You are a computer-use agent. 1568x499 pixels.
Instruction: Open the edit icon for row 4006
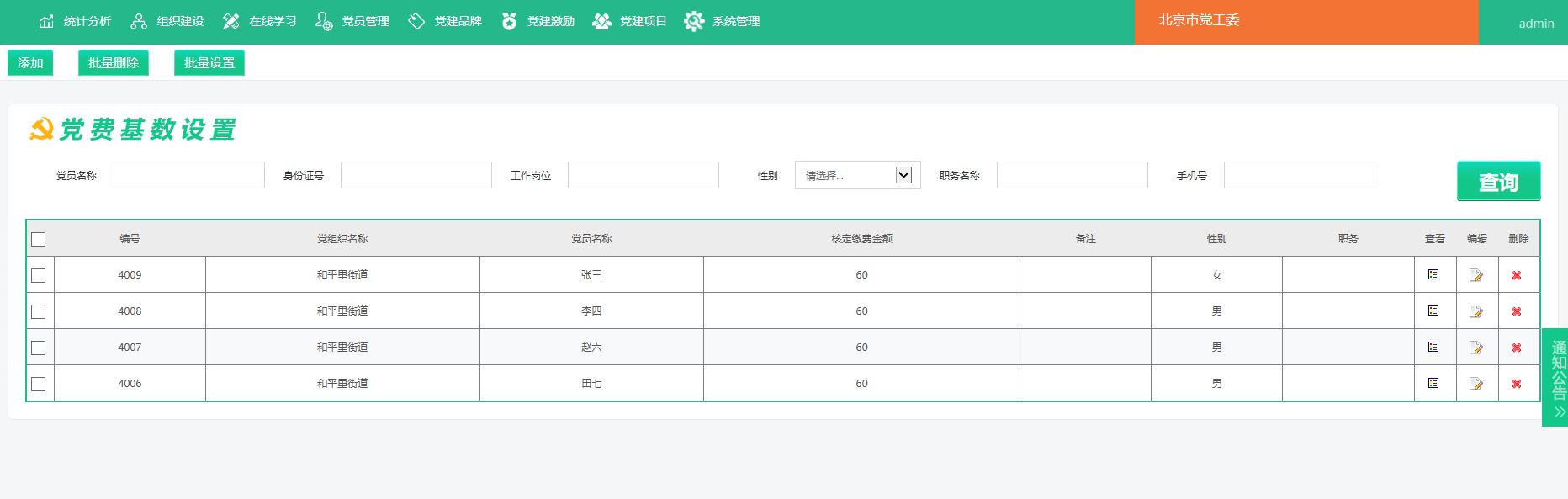coord(1475,384)
